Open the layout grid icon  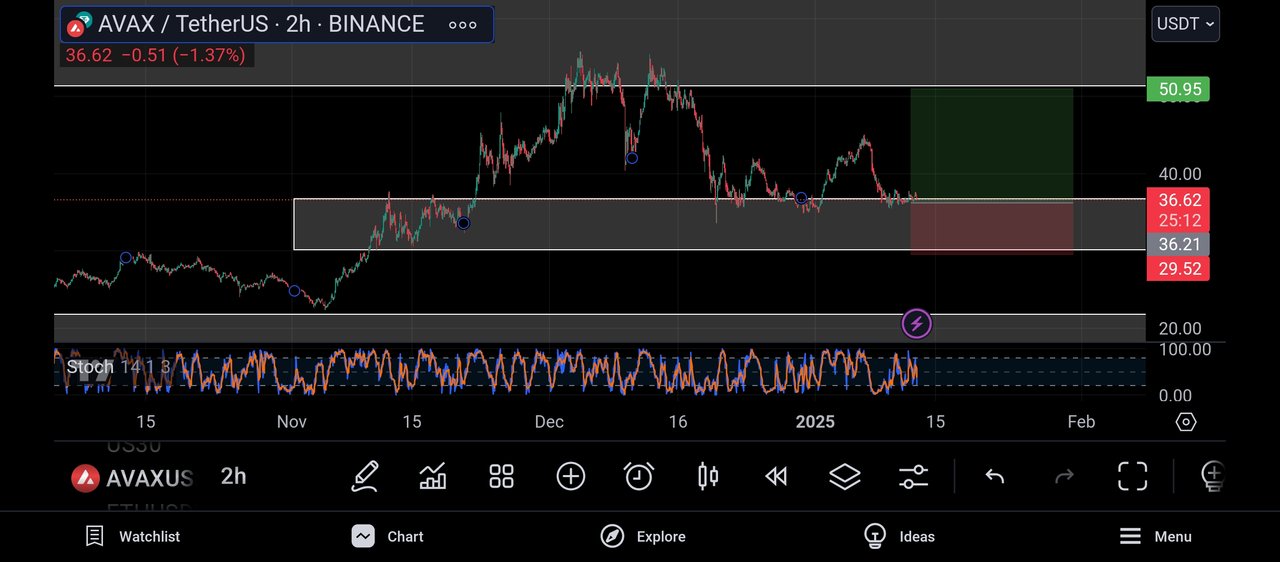[501, 477]
